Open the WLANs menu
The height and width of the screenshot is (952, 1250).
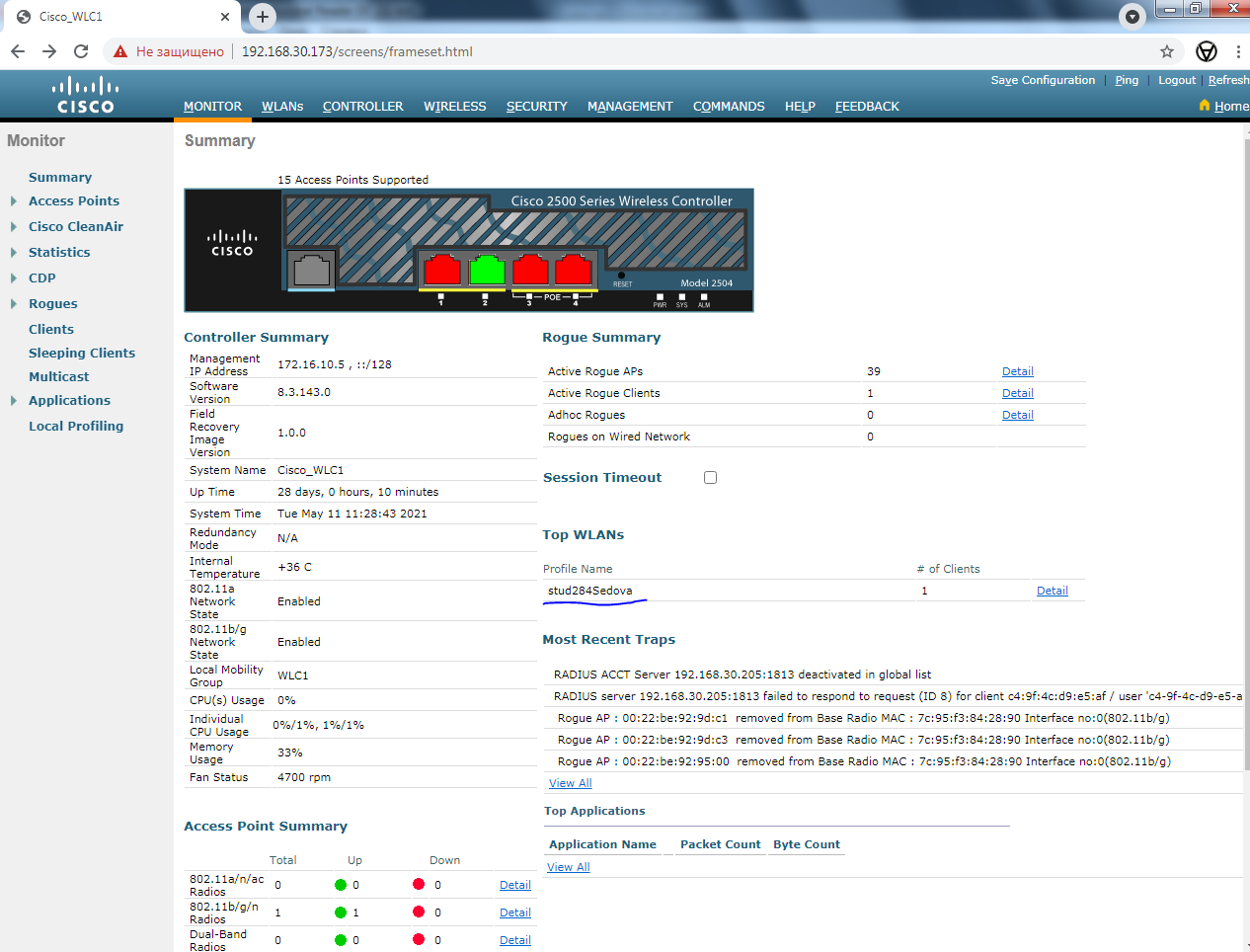(282, 107)
